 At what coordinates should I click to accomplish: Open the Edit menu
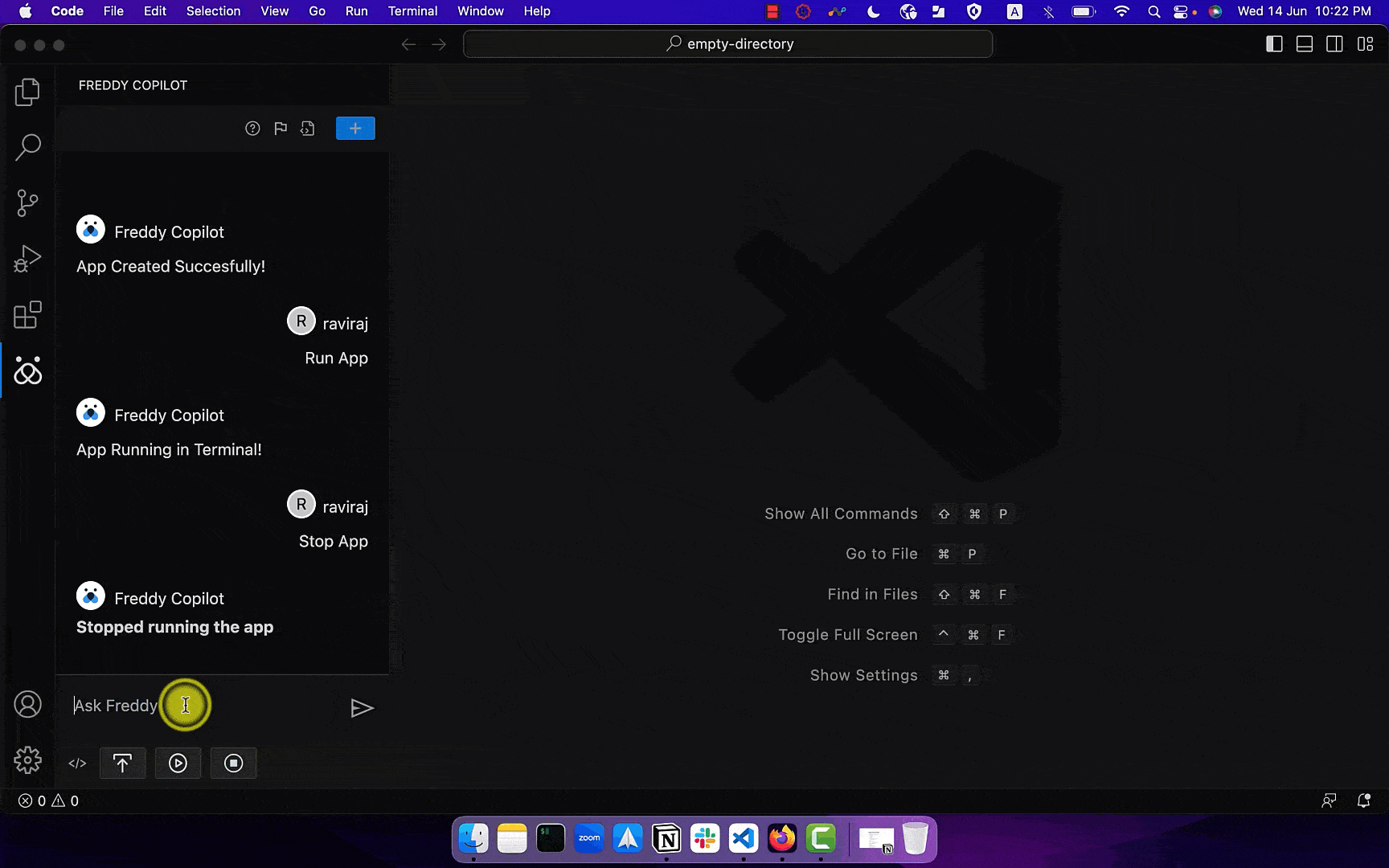tap(155, 11)
